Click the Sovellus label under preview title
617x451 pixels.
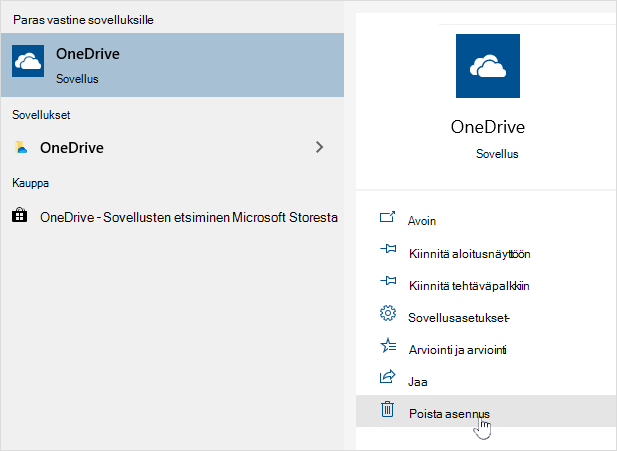(x=497, y=154)
